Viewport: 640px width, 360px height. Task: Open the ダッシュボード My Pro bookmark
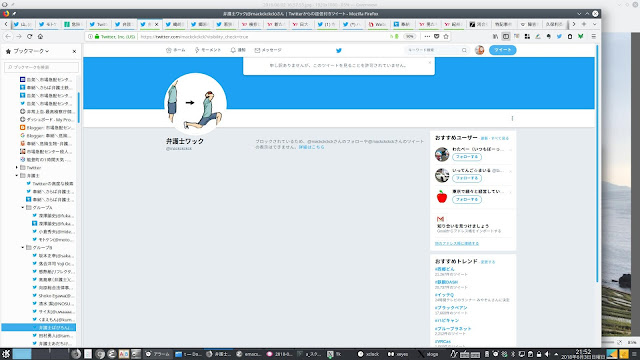click(47, 120)
